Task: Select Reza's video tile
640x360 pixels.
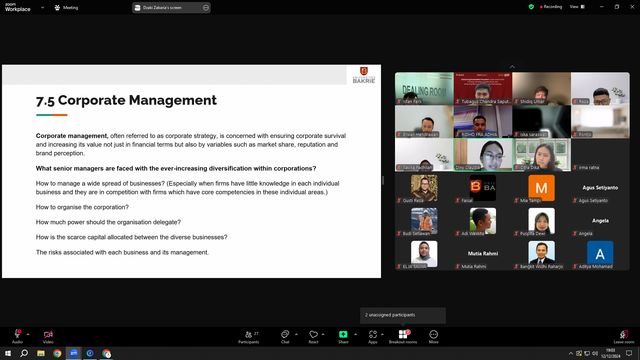Action: click(x=600, y=89)
